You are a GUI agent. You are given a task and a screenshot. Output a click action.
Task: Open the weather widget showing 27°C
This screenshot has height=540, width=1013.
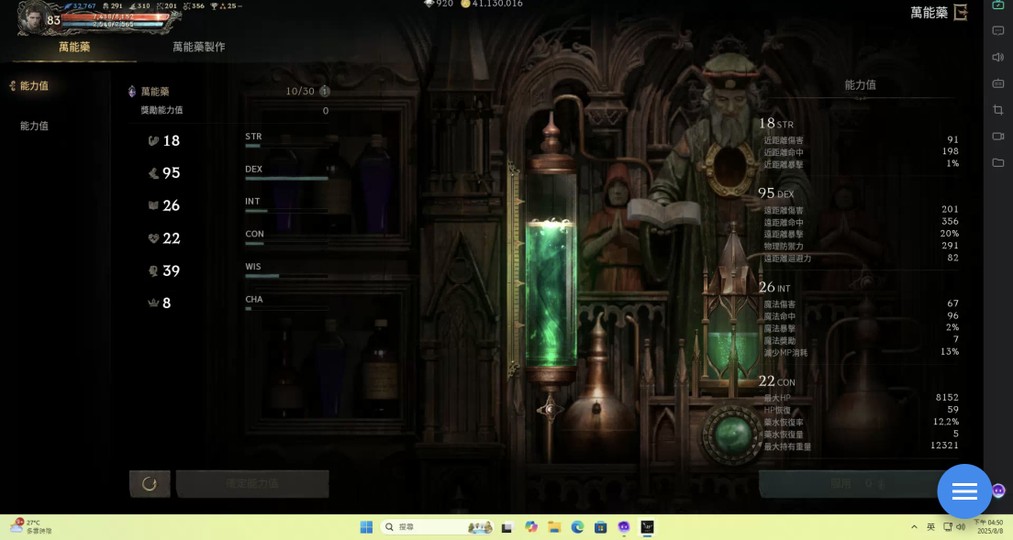(x=31, y=526)
